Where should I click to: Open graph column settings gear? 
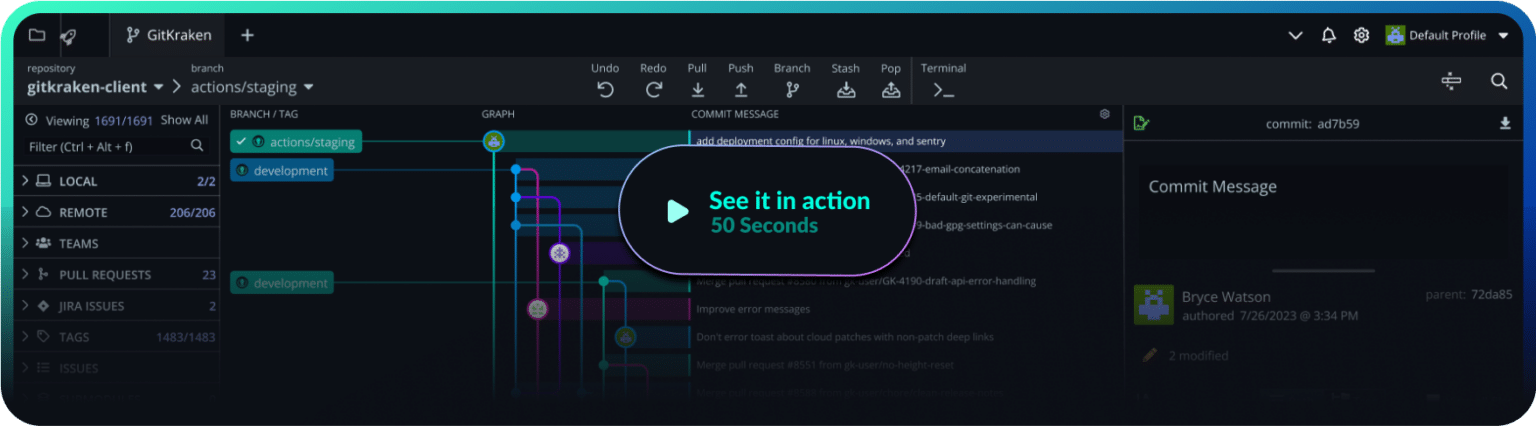pyautogui.click(x=1105, y=114)
